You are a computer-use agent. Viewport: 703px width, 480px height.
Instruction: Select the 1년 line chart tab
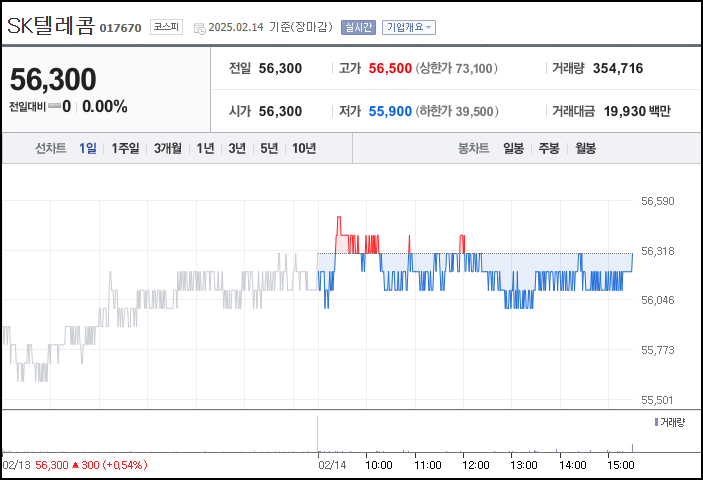coord(205,148)
